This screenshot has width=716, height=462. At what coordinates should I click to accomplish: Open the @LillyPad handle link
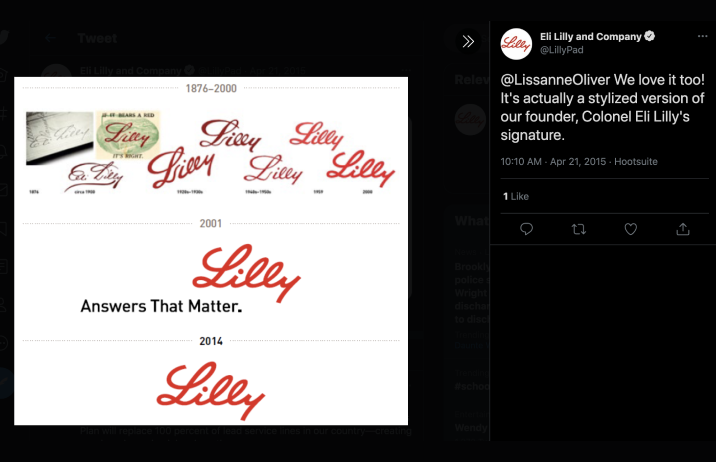click(x=562, y=50)
